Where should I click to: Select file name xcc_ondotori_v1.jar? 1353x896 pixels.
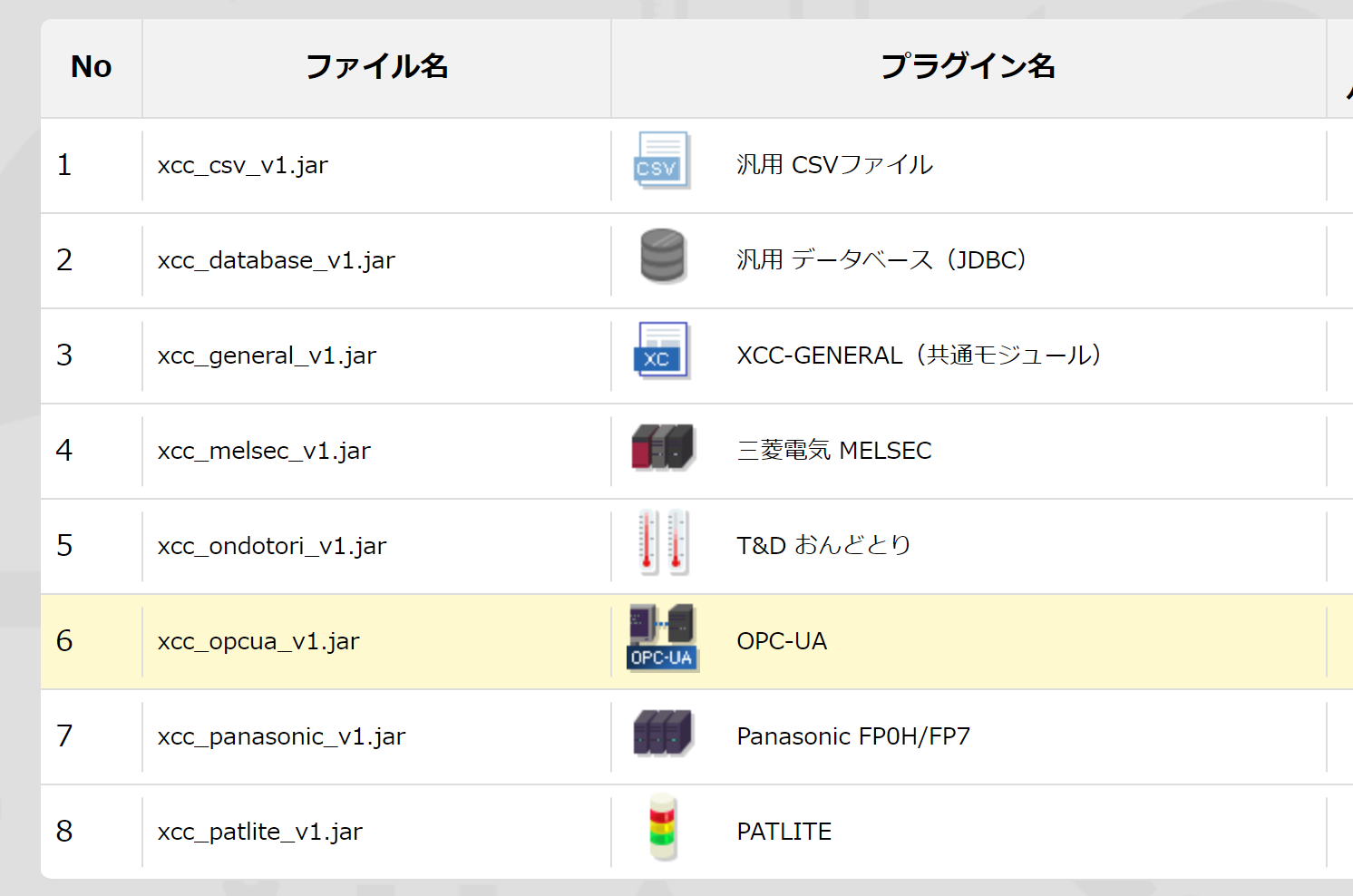pyautogui.click(x=271, y=547)
